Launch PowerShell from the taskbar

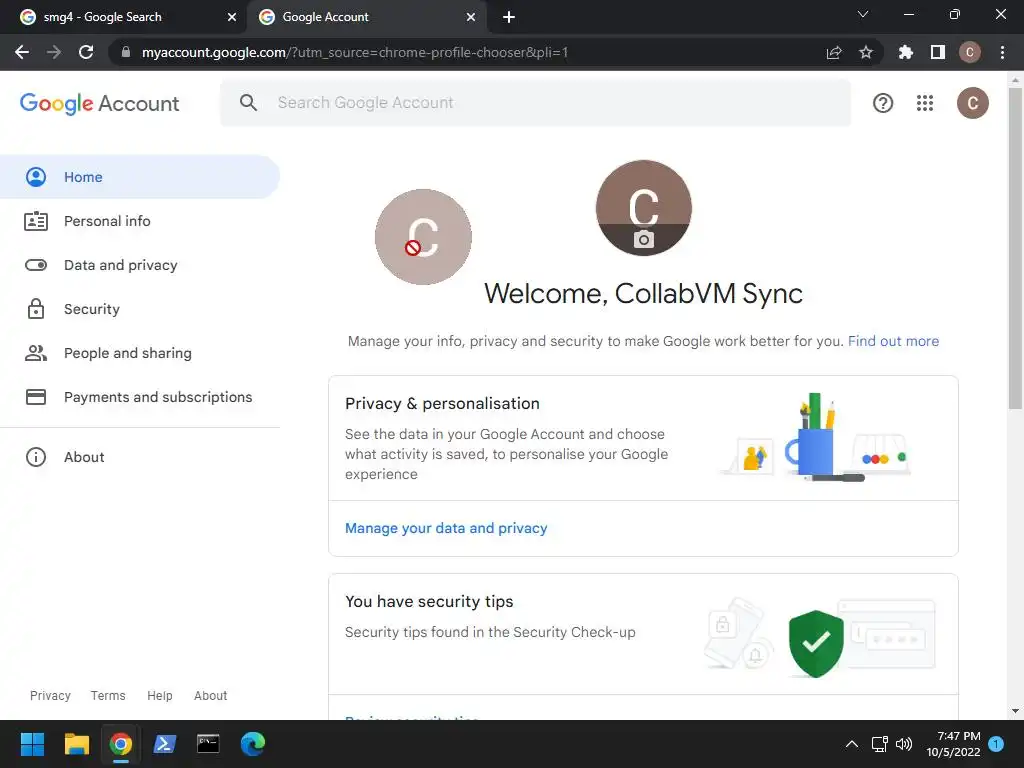(x=165, y=744)
